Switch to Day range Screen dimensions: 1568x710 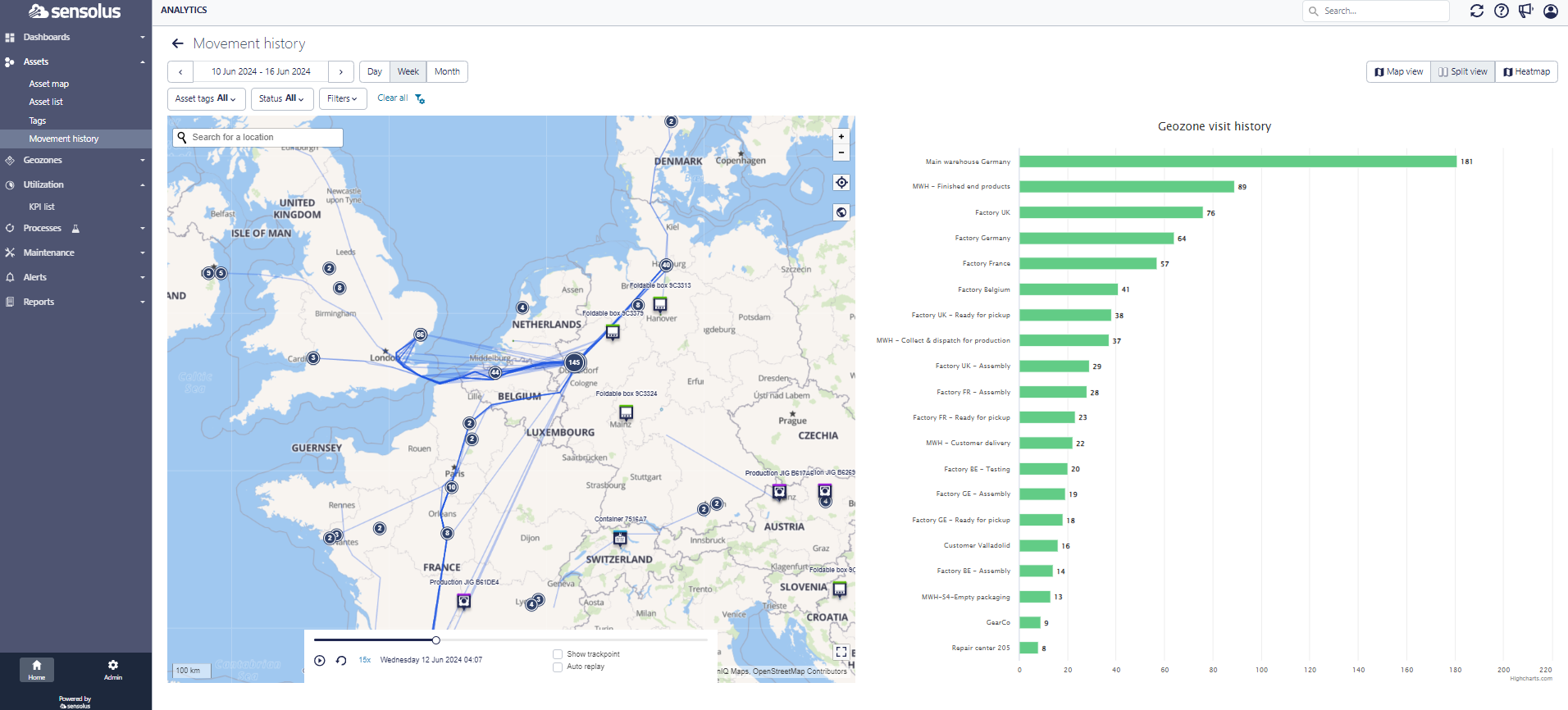[375, 72]
